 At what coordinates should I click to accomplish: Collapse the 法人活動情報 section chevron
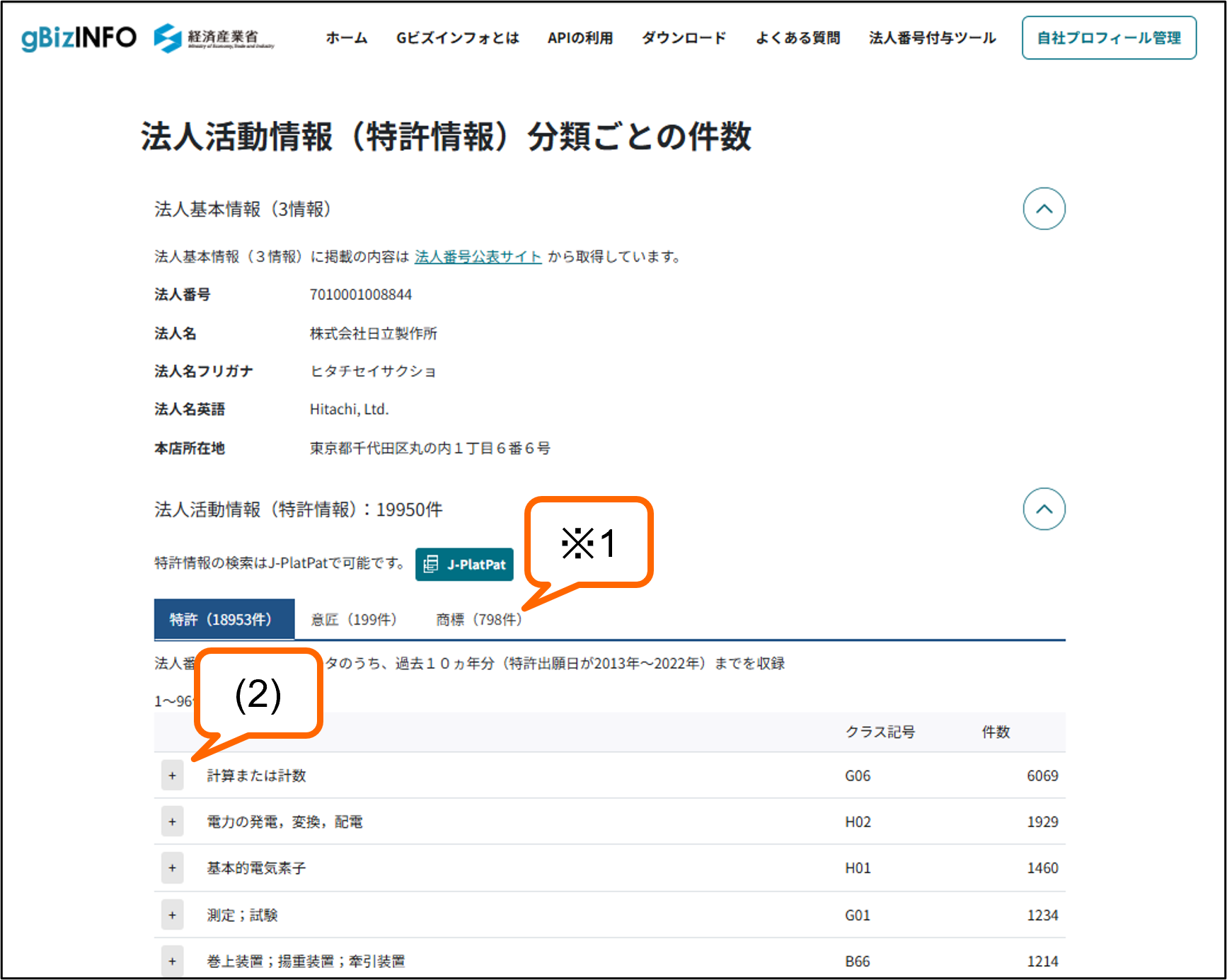tap(1045, 509)
